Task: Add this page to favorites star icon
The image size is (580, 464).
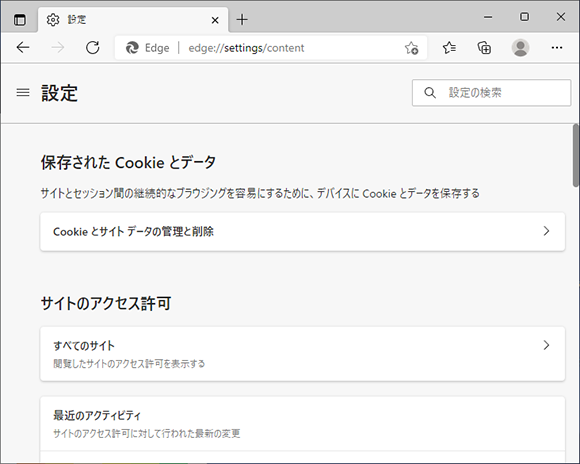Action: (411, 47)
